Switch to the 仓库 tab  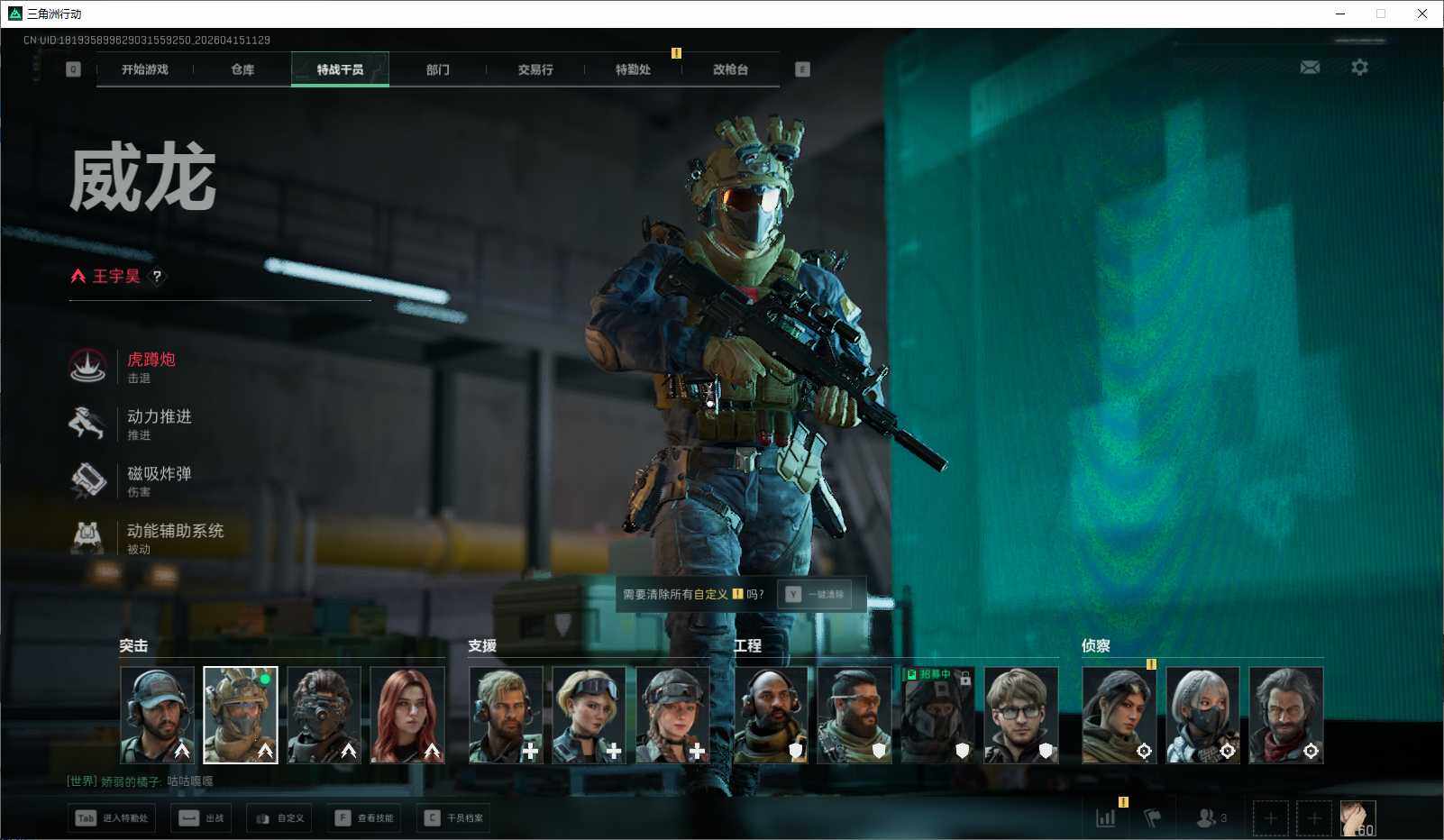pos(242,69)
